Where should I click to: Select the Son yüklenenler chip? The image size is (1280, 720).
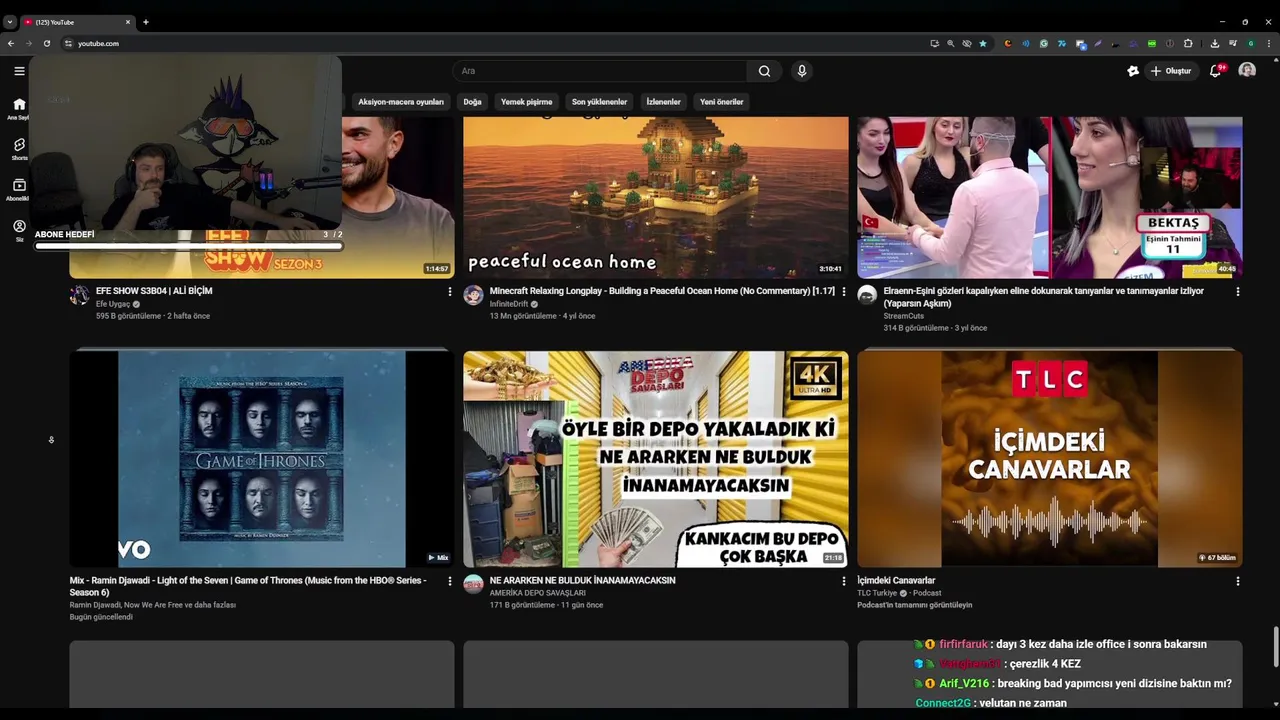coord(599,102)
